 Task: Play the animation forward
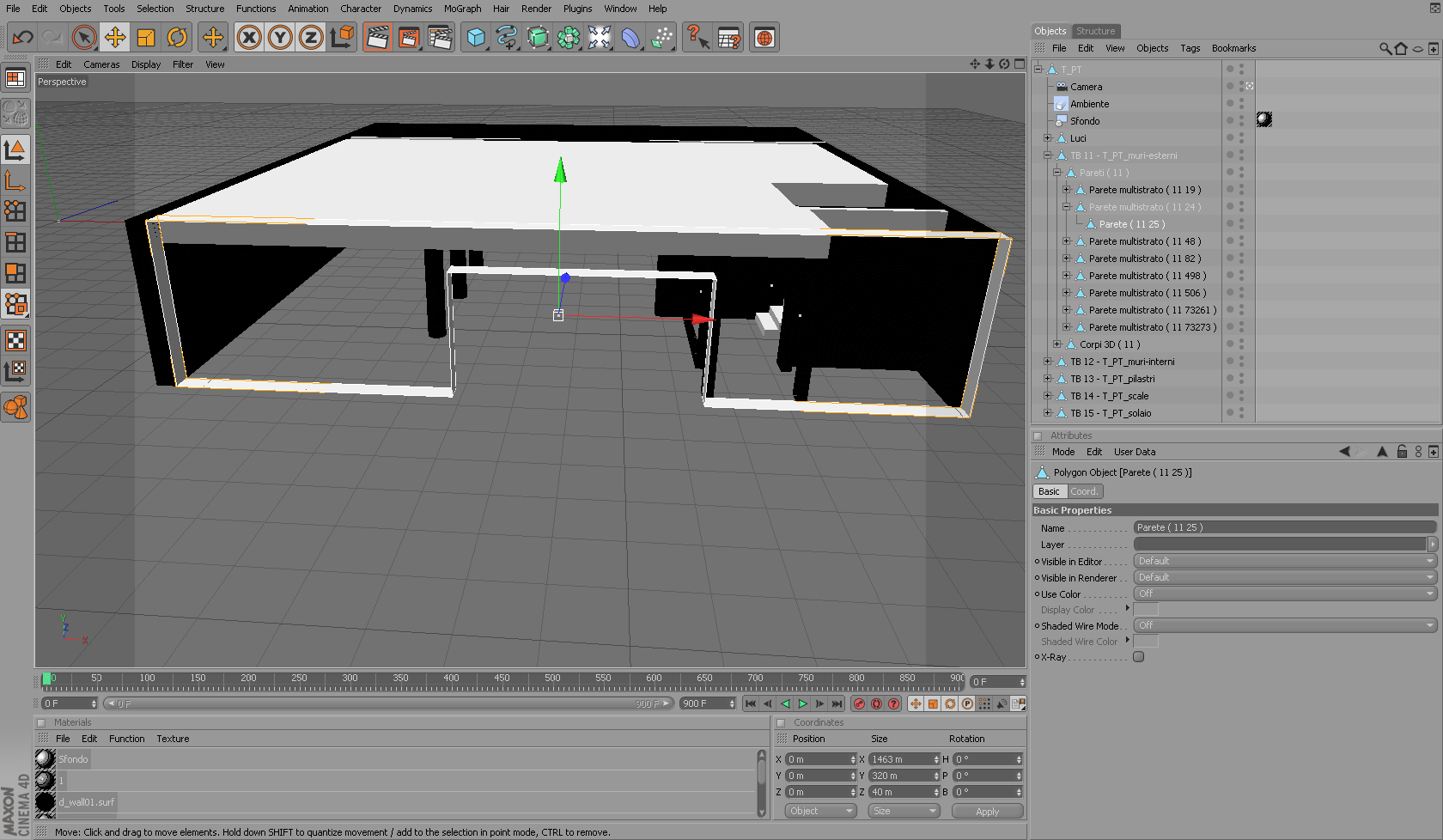[x=803, y=703]
